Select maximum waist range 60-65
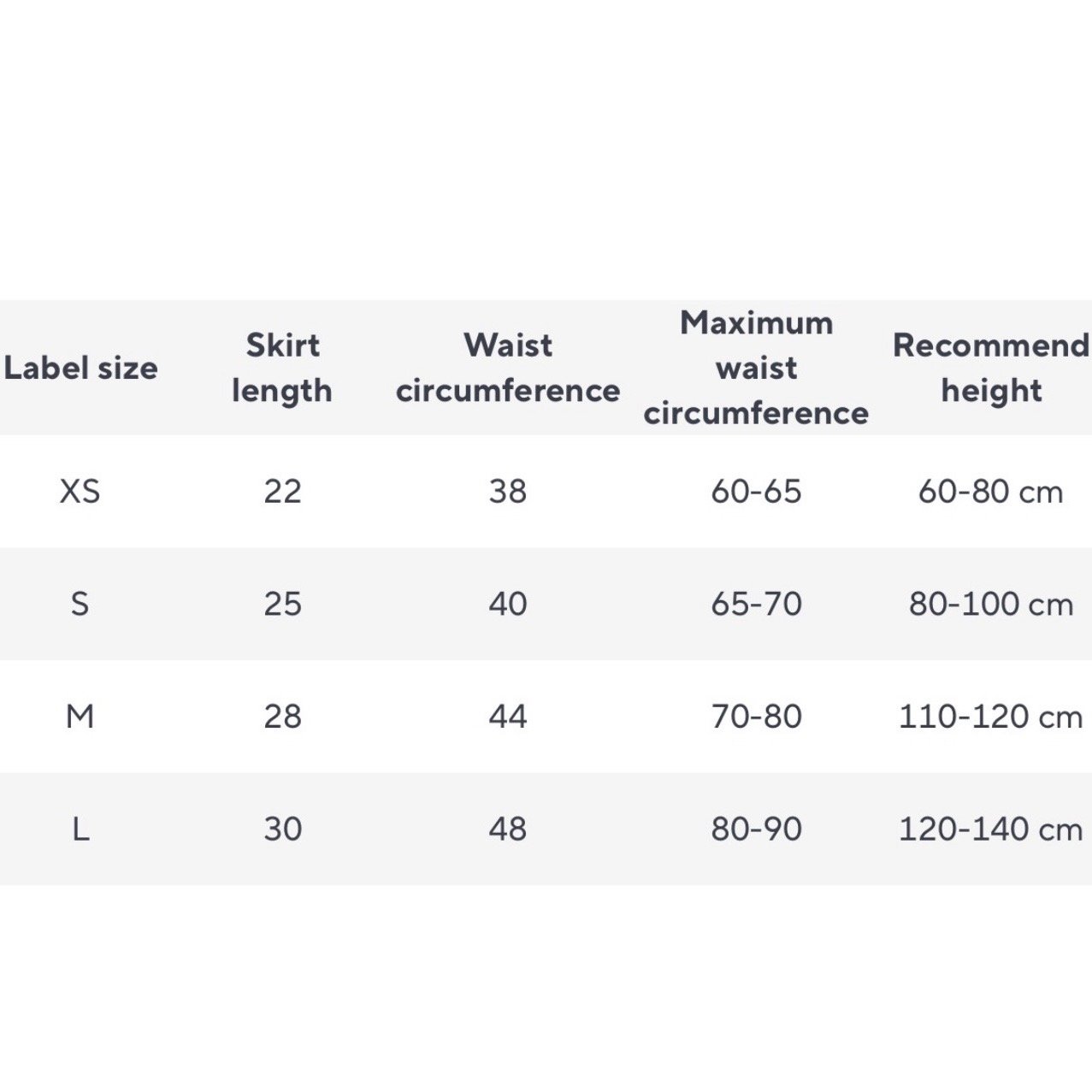The width and height of the screenshot is (1092, 1092). point(756,491)
